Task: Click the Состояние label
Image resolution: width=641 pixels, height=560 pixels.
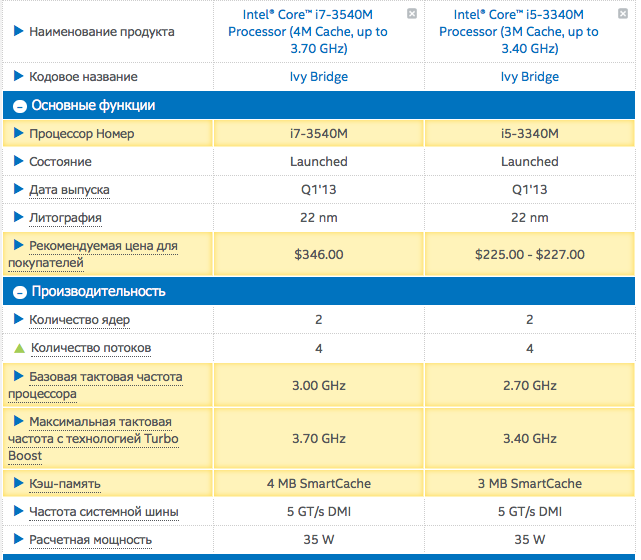Action: point(61,162)
